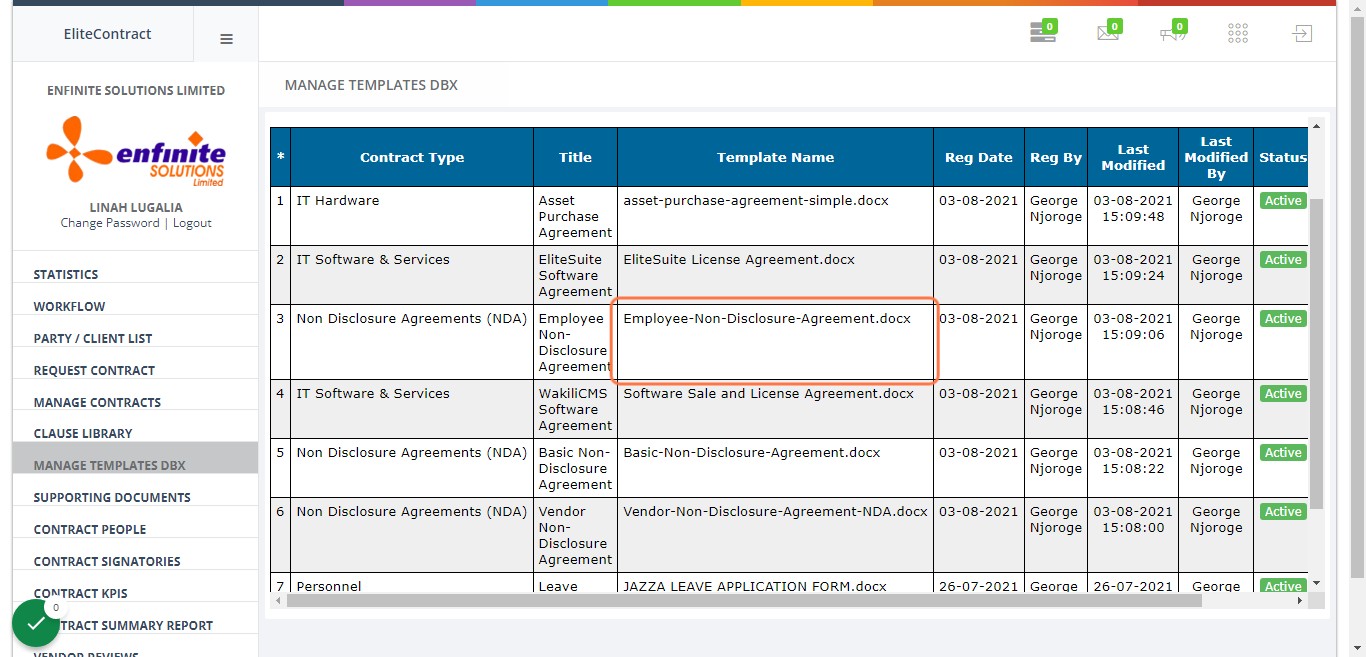Image resolution: width=1366 pixels, height=657 pixels.
Task: Click the Template Name column header
Action: point(775,157)
